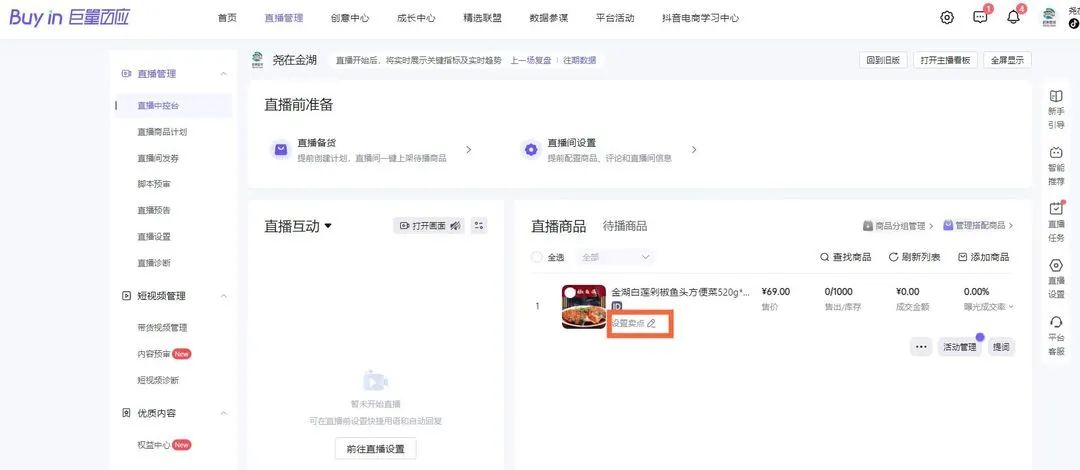Expand the 直播互动 dropdown arrow
Viewport: 1080px width, 470px height.
coord(327,226)
